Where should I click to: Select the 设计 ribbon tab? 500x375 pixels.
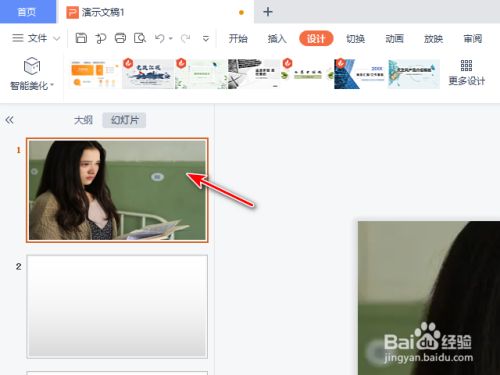tap(316, 39)
